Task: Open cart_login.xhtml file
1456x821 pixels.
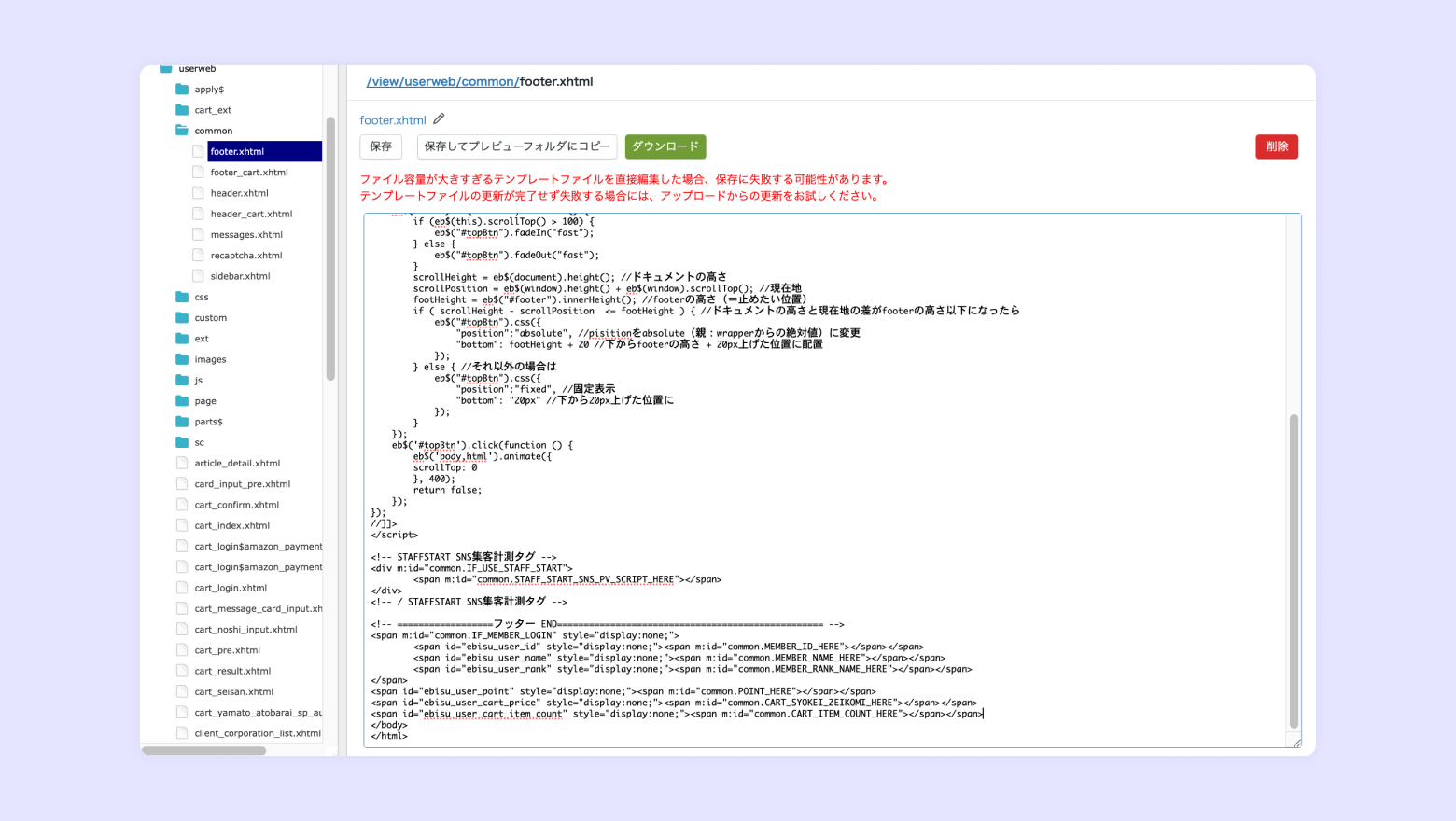Action: [x=231, y=588]
